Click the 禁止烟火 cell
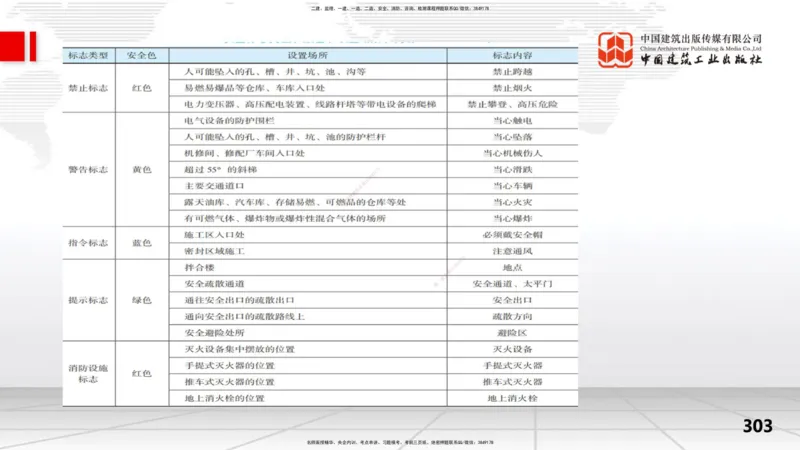800x450 pixels. point(512,88)
